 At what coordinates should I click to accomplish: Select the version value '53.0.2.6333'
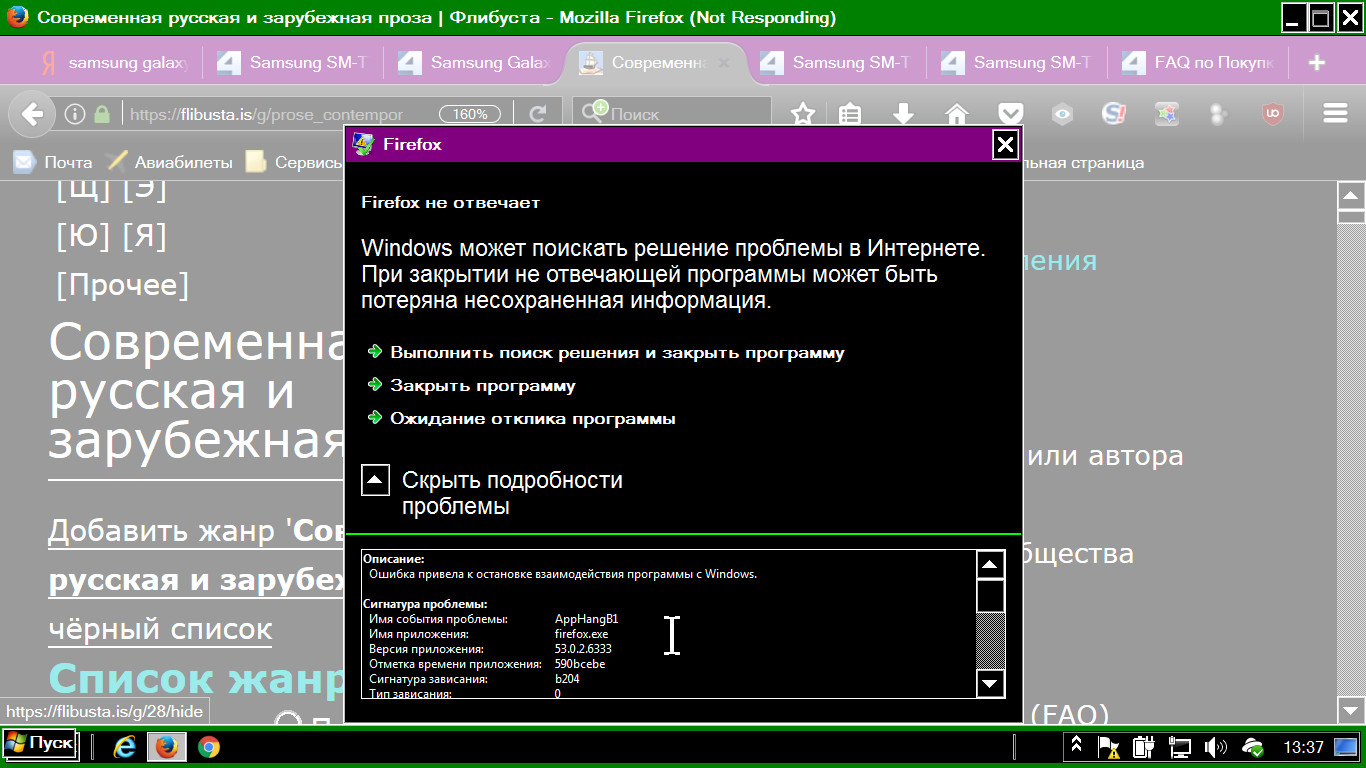click(583, 649)
